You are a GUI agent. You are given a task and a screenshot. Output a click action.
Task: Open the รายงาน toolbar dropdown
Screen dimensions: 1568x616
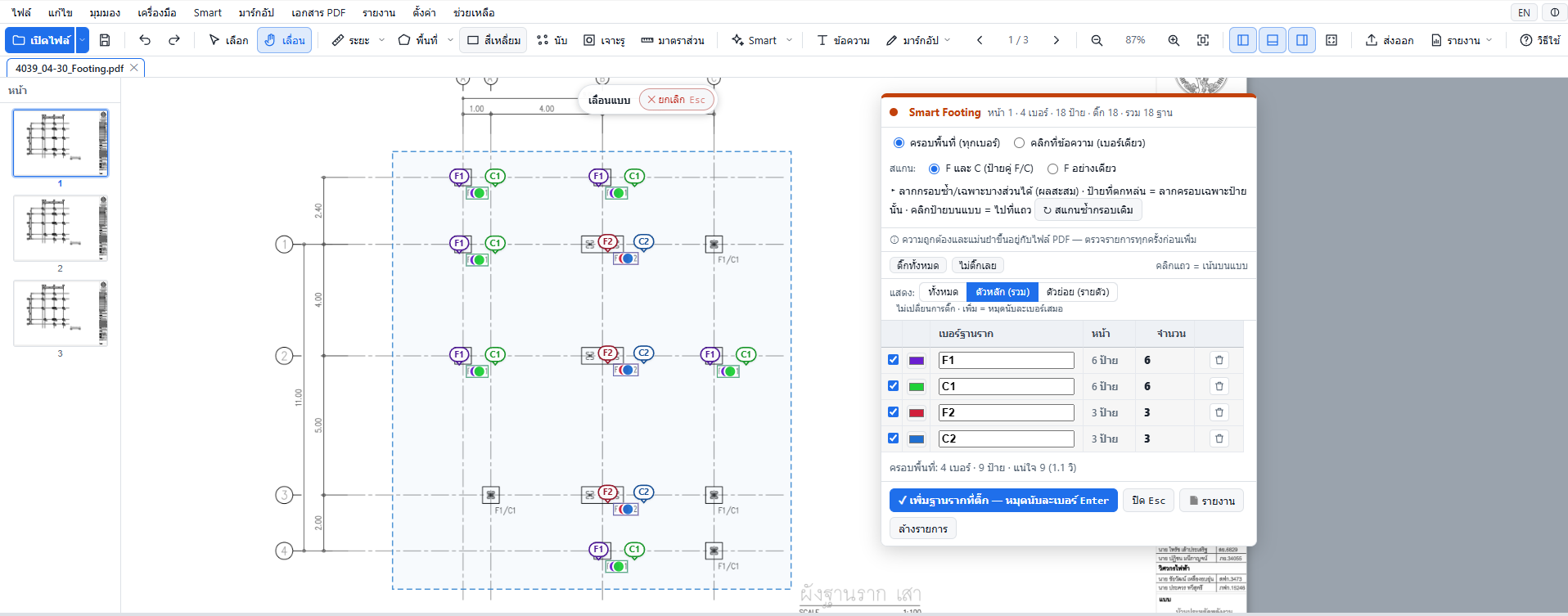point(1462,40)
